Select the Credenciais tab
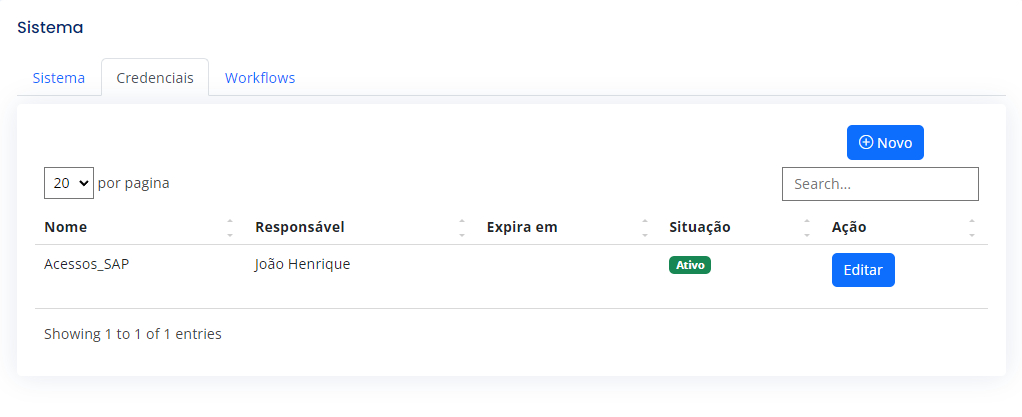Image resolution: width=1022 pixels, height=417 pixels. (x=155, y=78)
